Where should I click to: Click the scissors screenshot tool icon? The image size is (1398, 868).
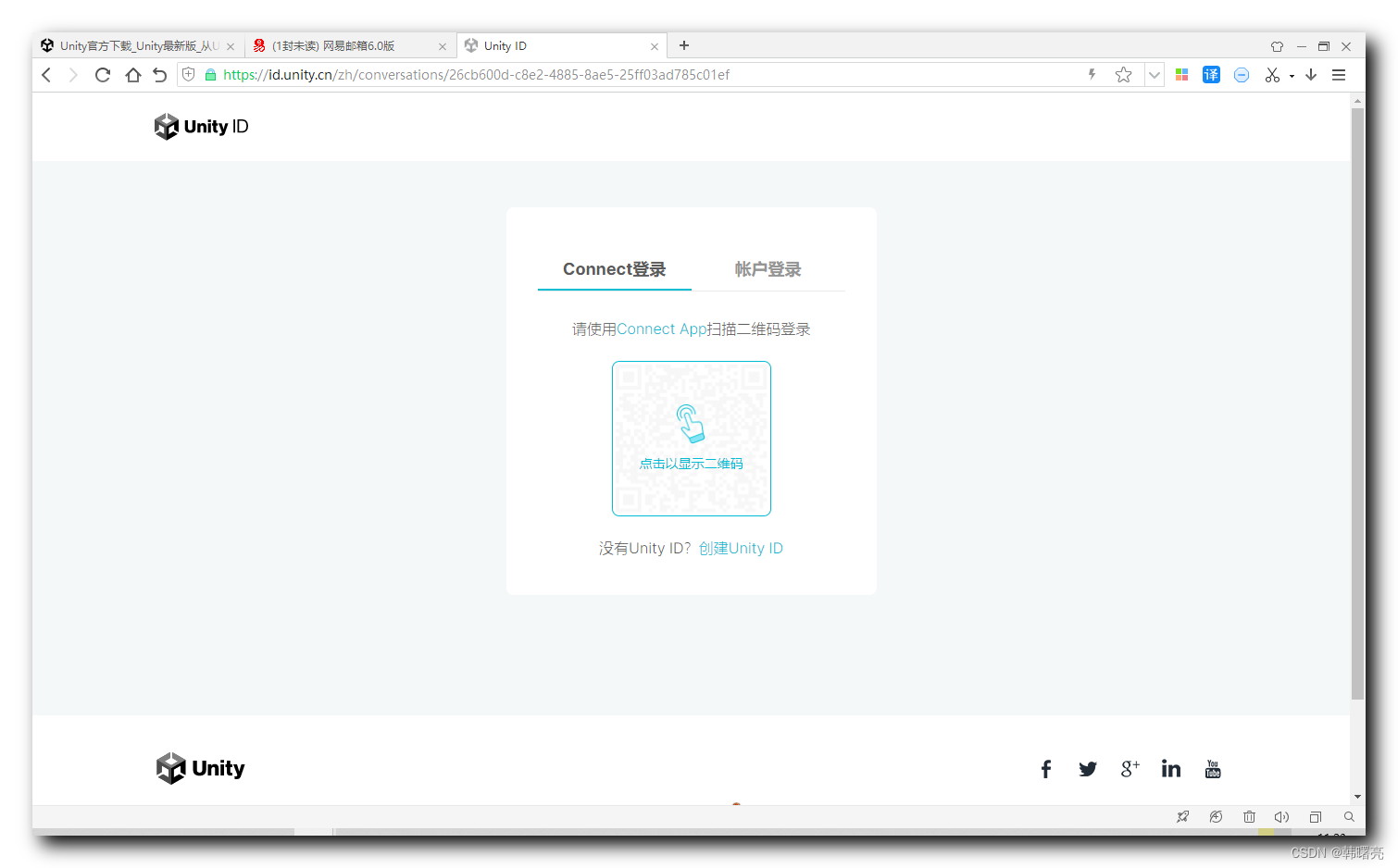coord(1273,75)
